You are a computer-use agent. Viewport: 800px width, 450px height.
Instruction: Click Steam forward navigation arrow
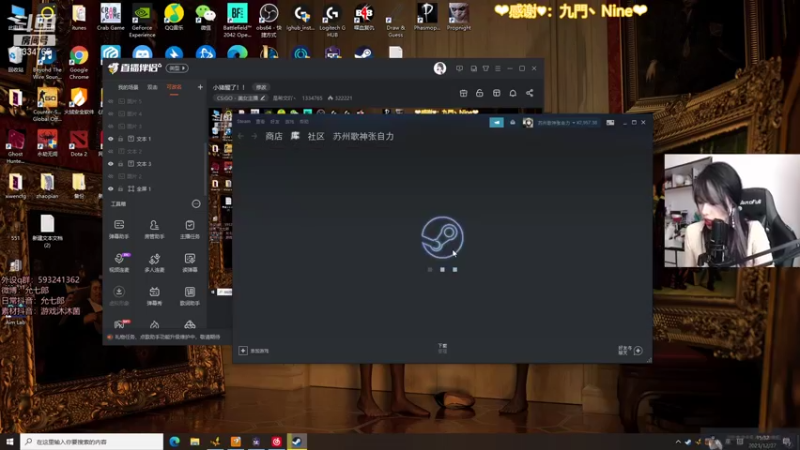254,136
